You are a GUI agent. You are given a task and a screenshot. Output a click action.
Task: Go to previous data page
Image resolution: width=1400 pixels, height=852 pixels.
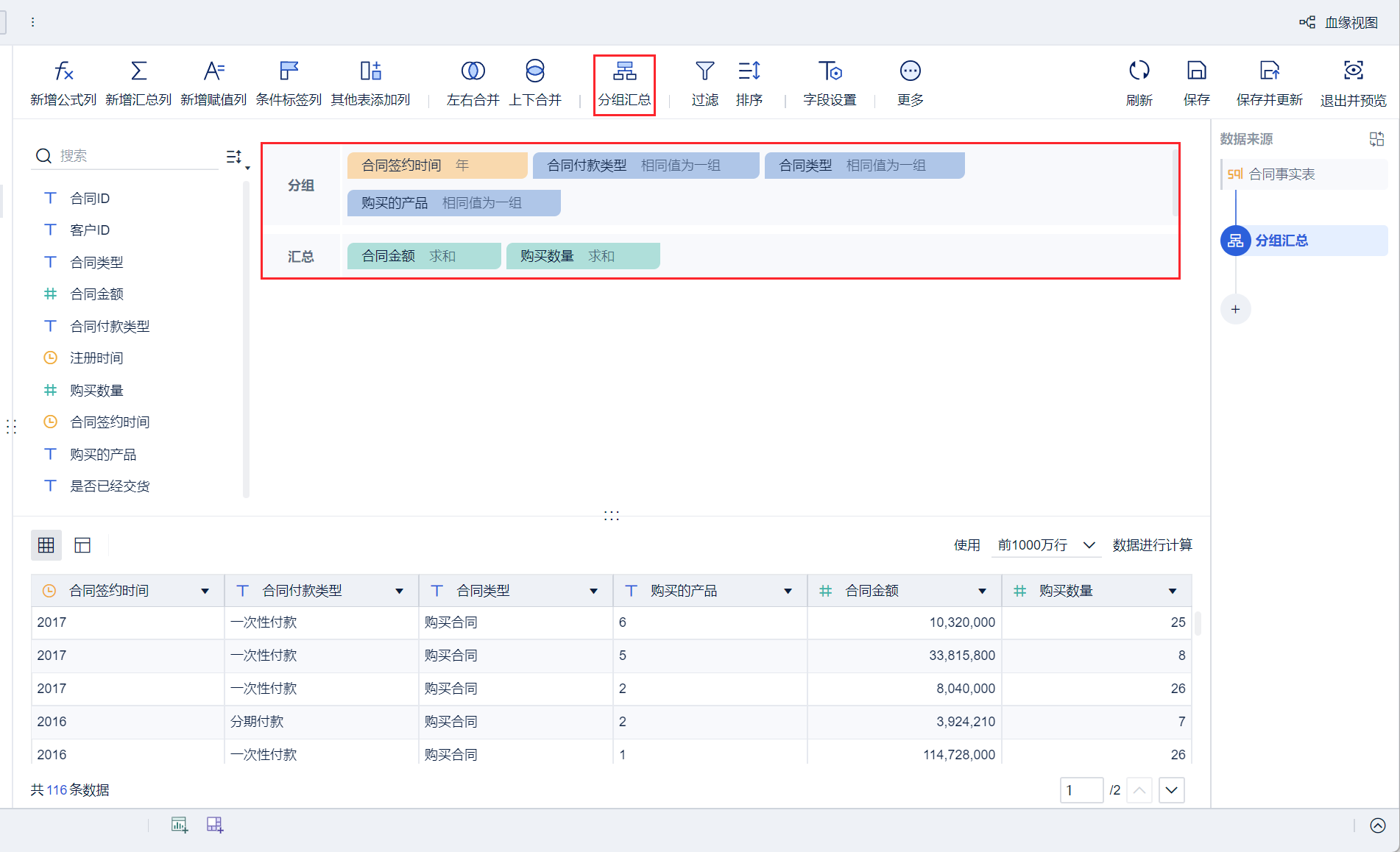(x=1139, y=790)
